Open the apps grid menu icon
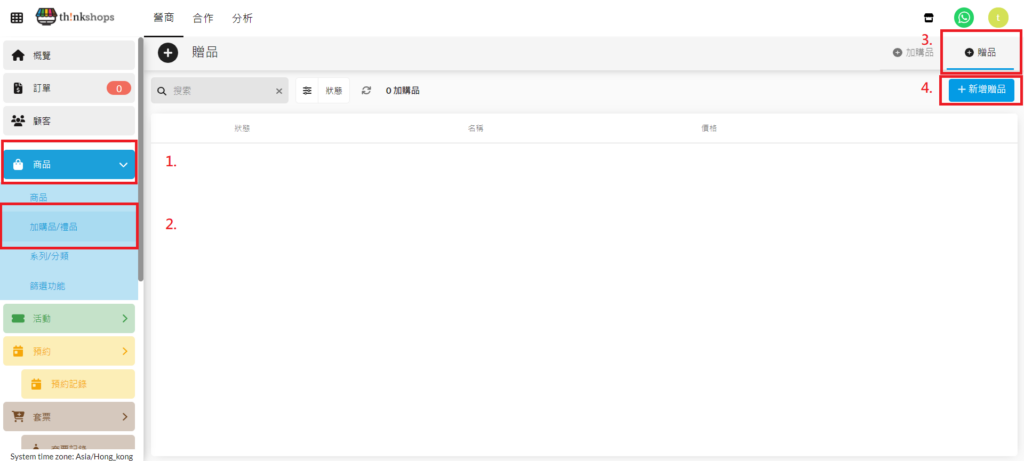 17,18
